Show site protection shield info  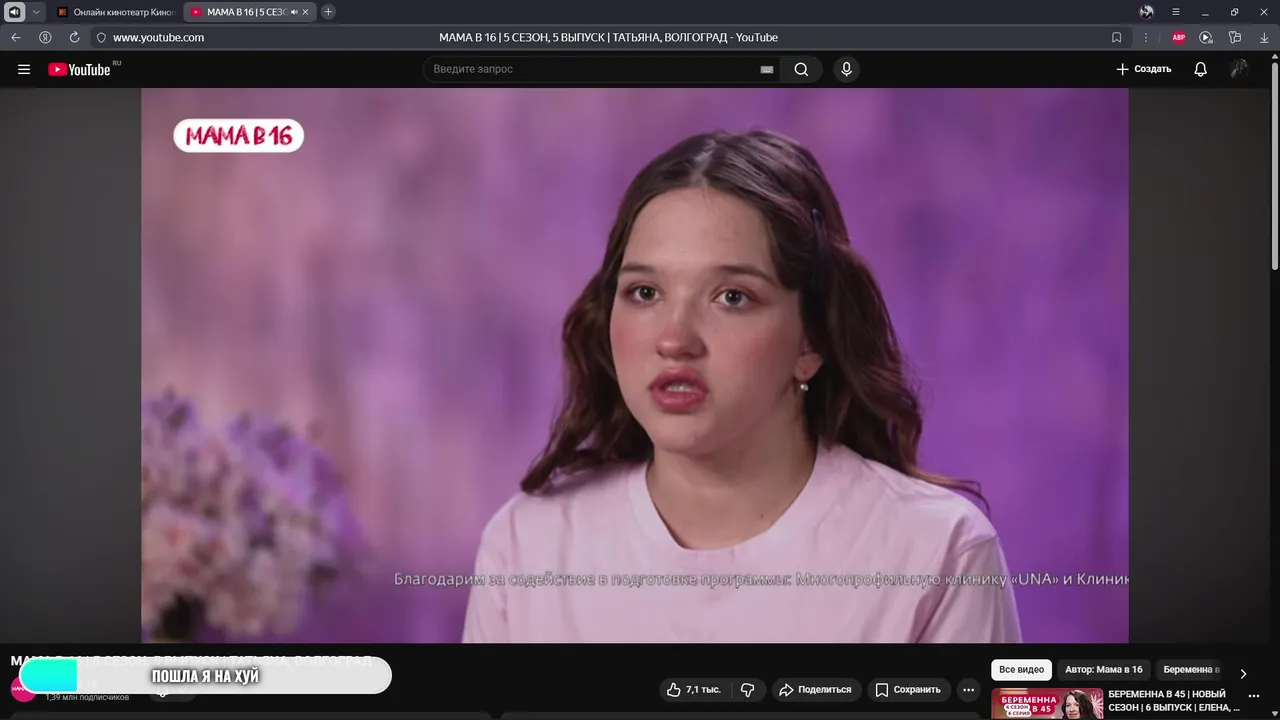[x=101, y=37]
